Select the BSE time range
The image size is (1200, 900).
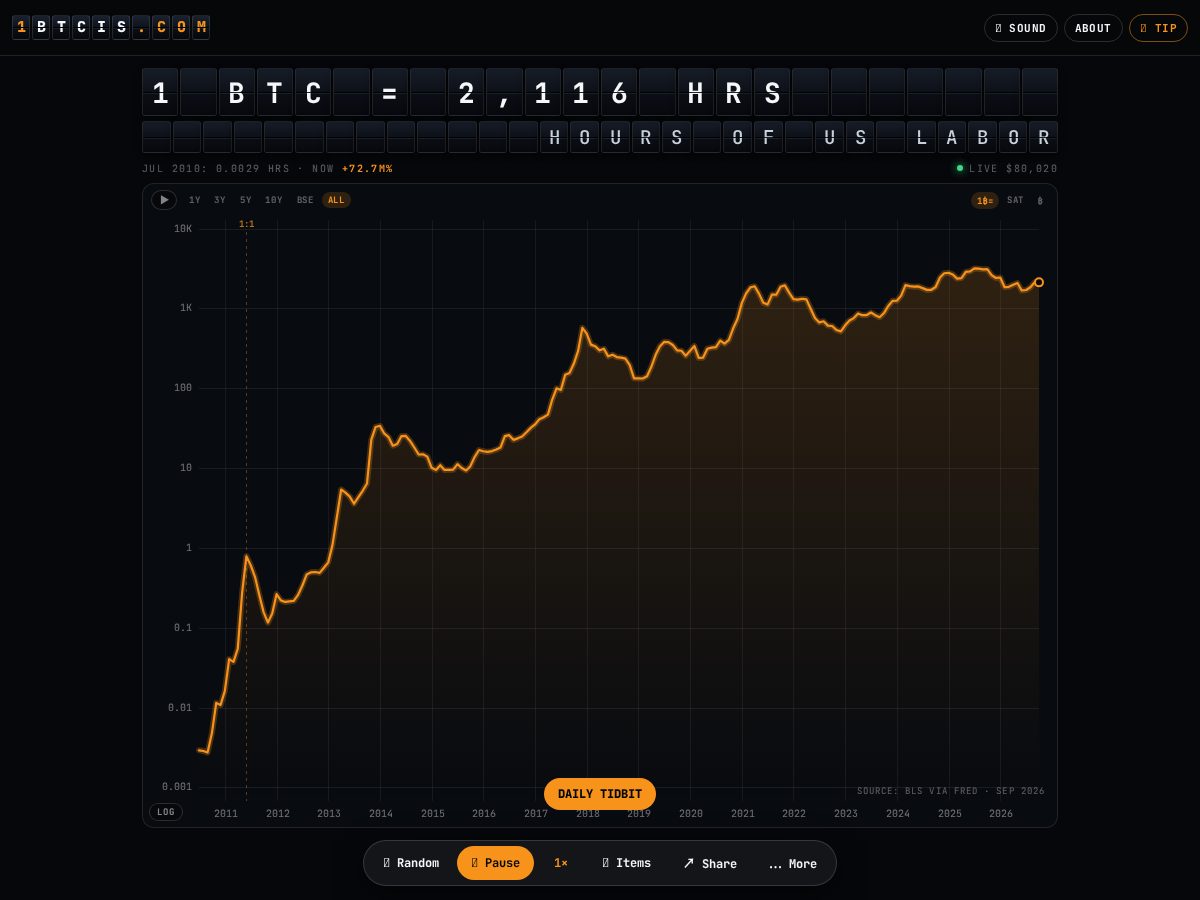(305, 200)
